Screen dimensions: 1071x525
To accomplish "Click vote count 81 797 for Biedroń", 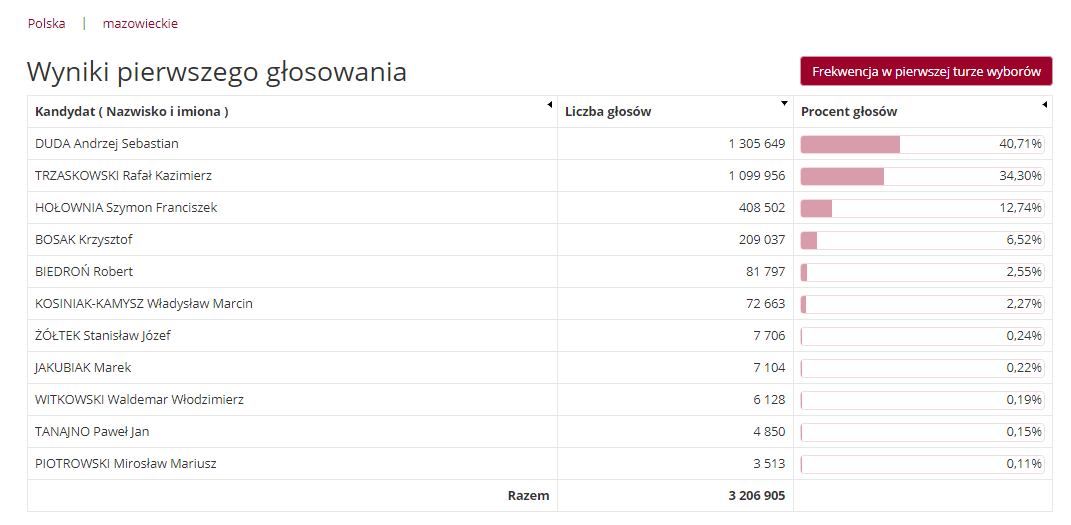I will pos(765,272).
